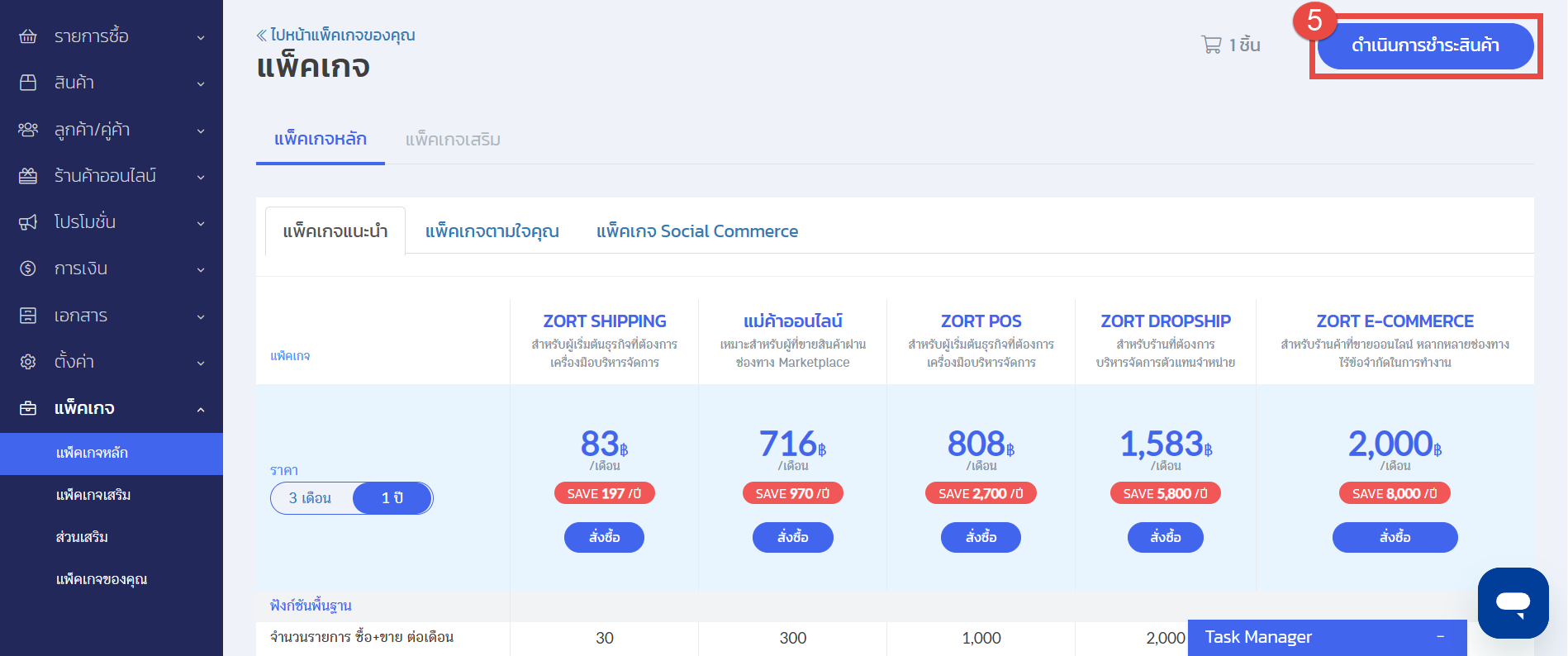Expand the รายการซื้อ menu chevron
Viewport: 1568px width, 656px height.
201,37
